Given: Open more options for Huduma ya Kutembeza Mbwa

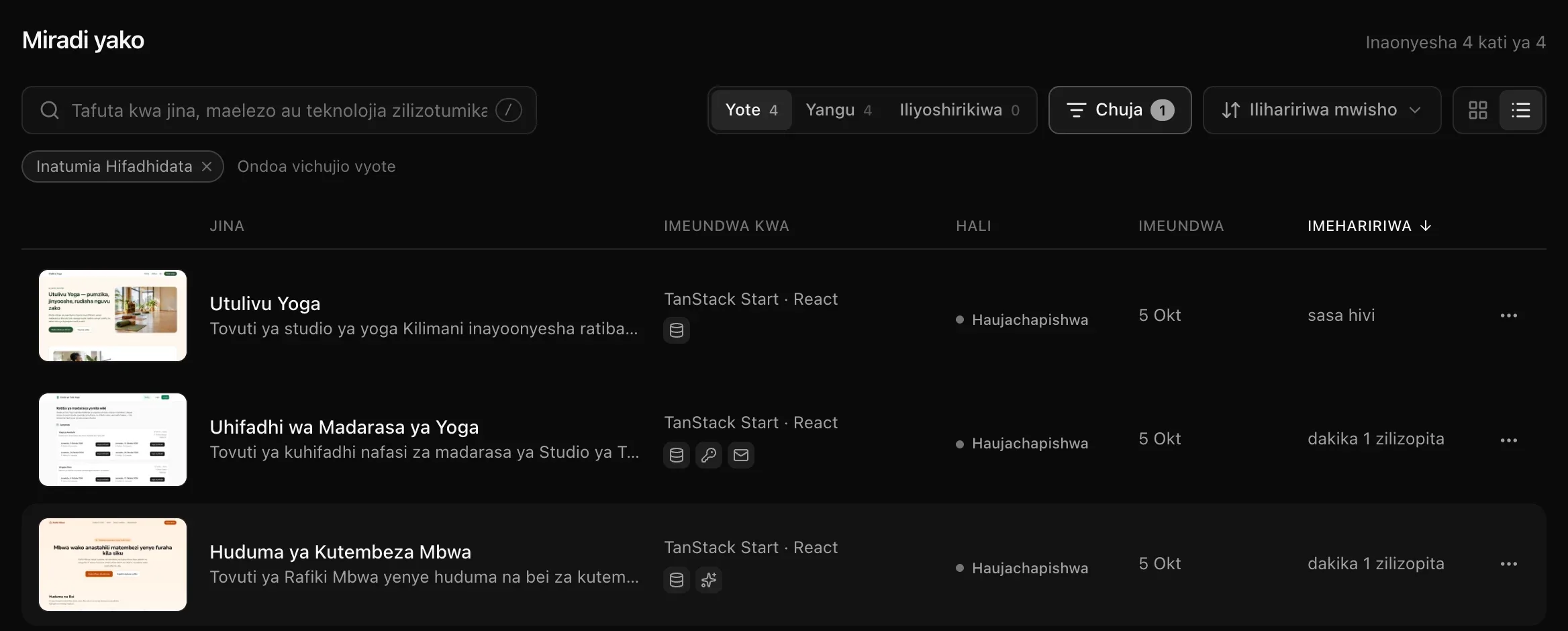Looking at the screenshot, I should [x=1509, y=564].
